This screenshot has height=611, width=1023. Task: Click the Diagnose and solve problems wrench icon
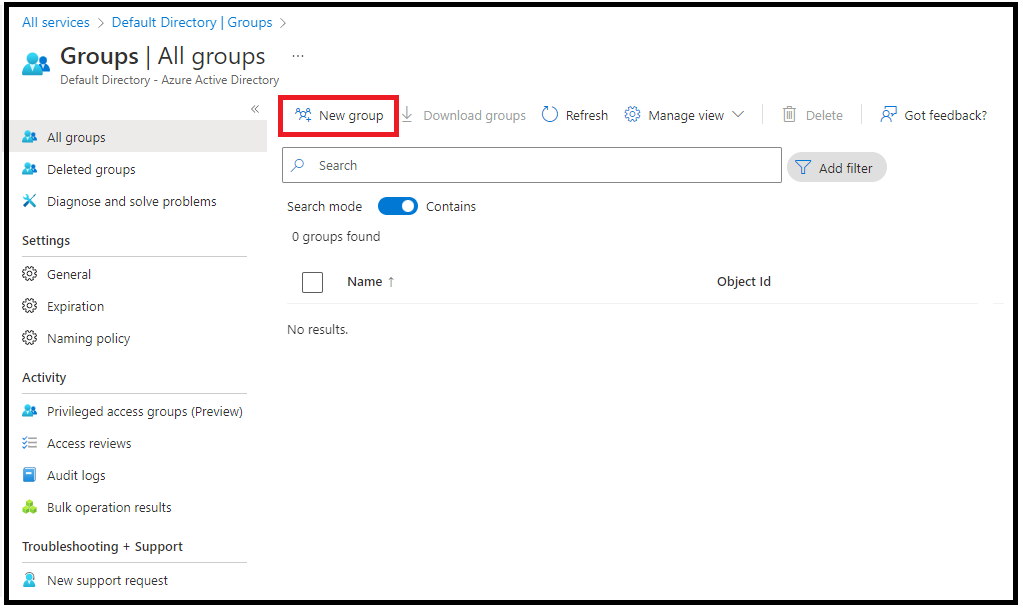(29, 201)
